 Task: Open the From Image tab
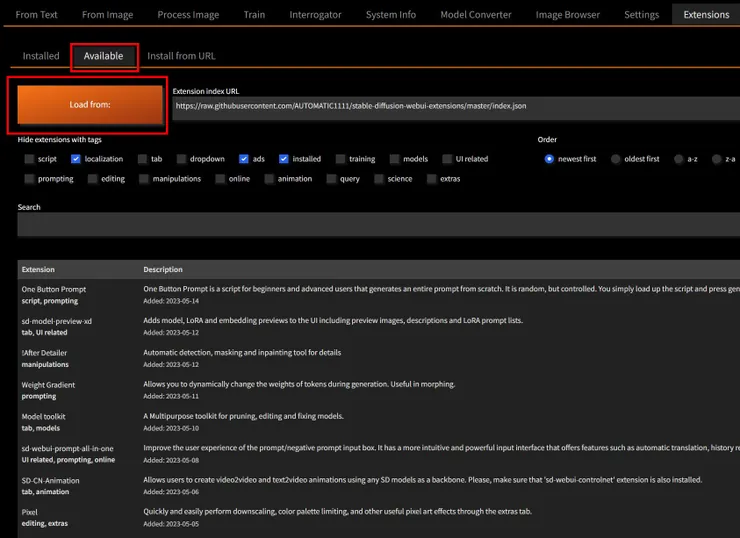[108, 15]
